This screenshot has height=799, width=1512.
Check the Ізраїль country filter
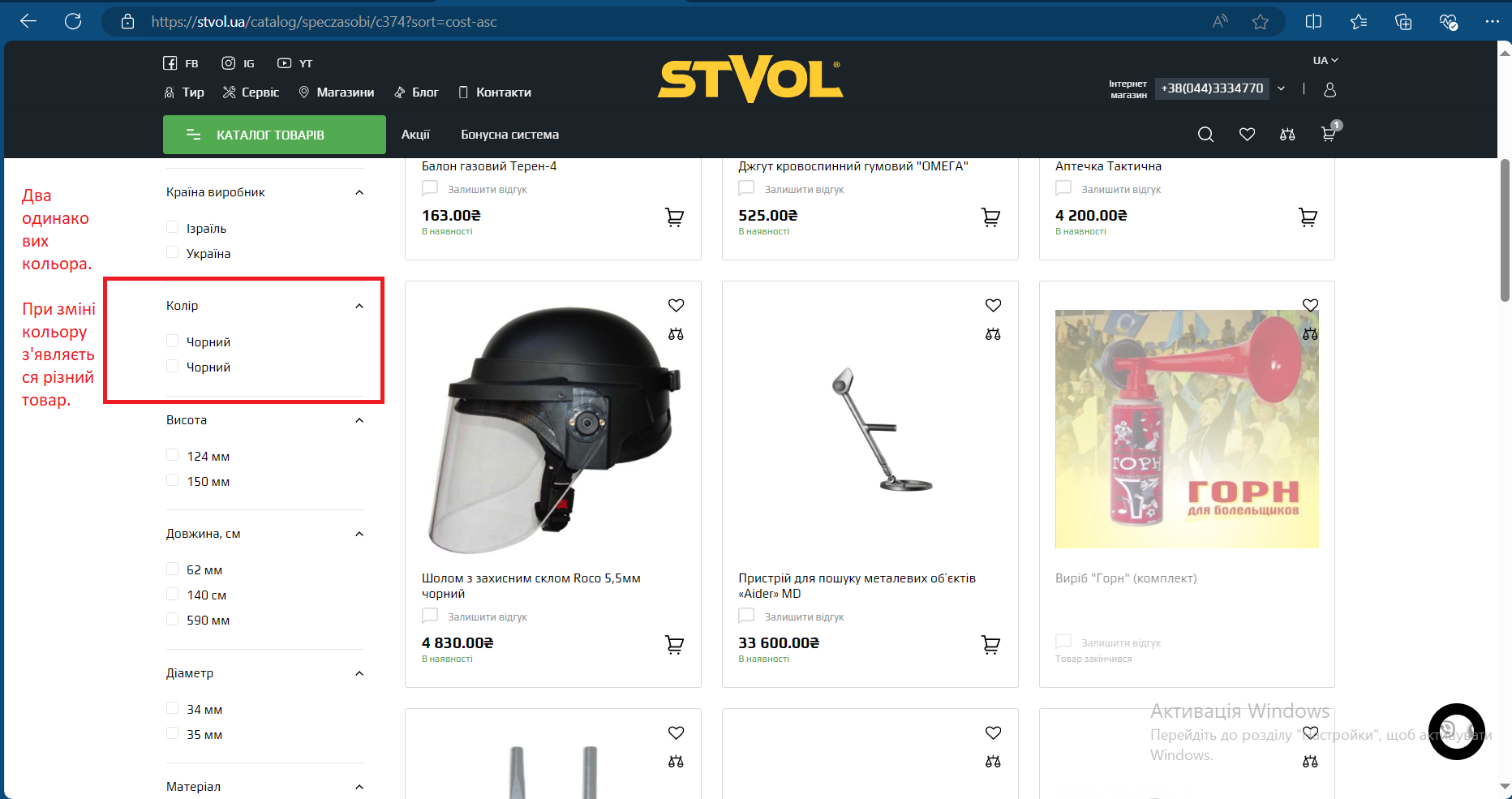172,228
